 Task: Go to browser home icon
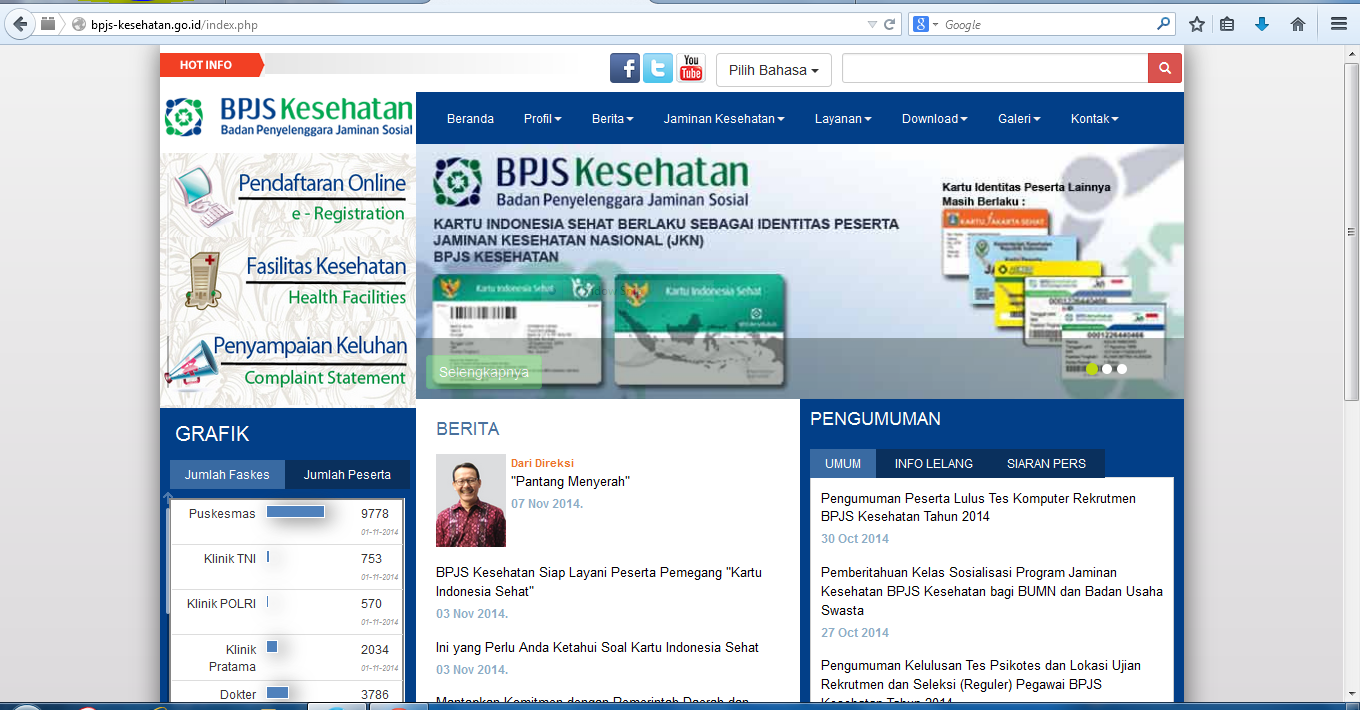point(1298,24)
